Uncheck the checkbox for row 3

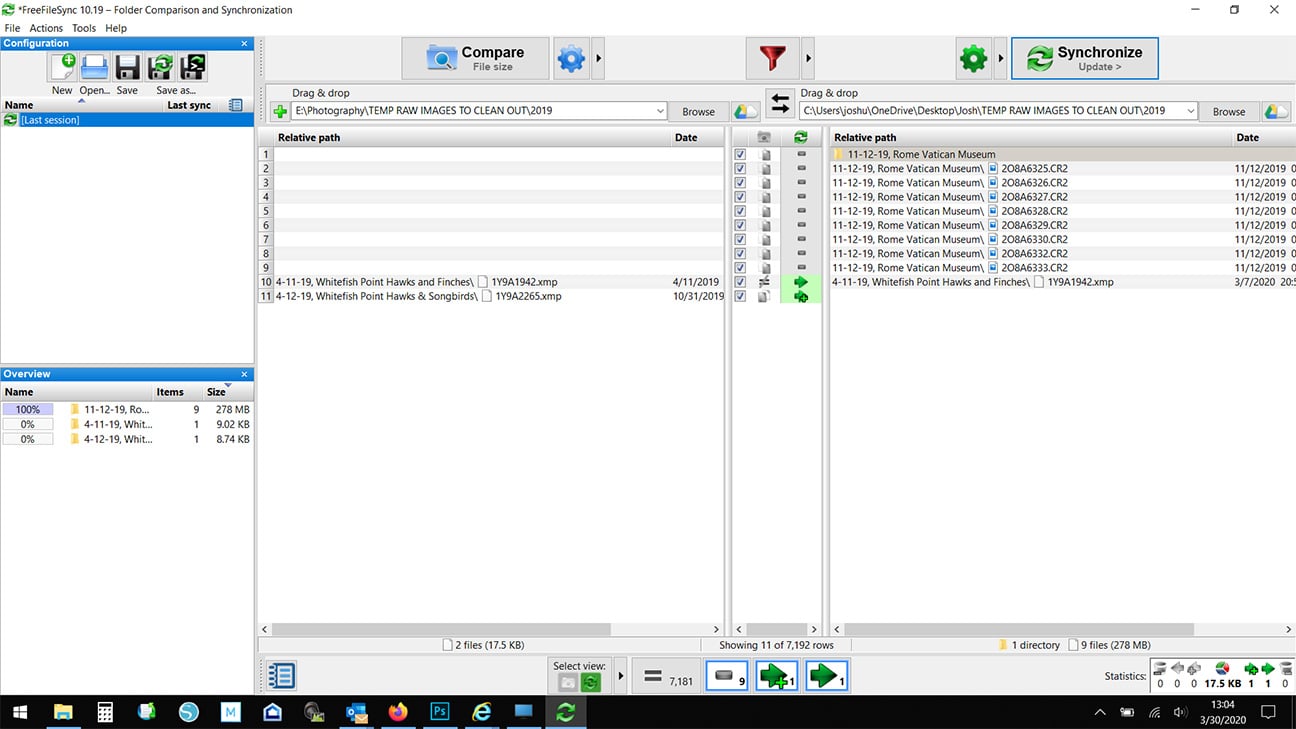(740, 183)
